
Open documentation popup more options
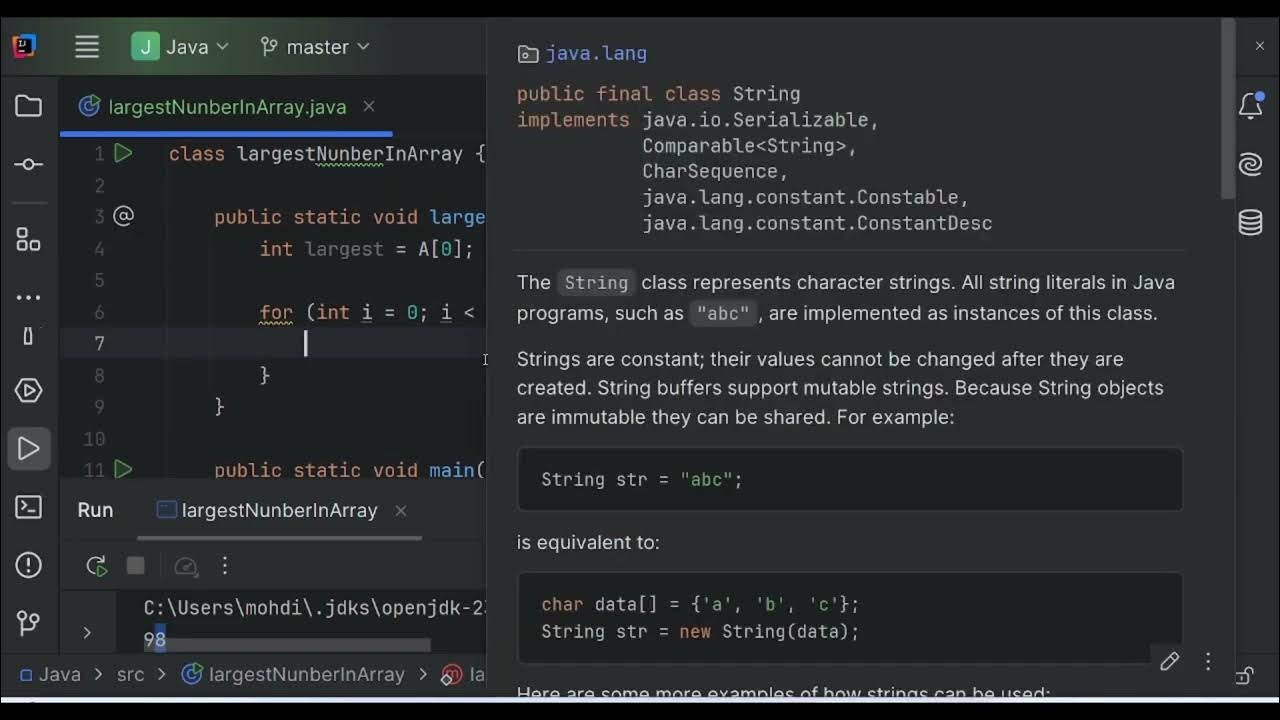pos(1208,661)
